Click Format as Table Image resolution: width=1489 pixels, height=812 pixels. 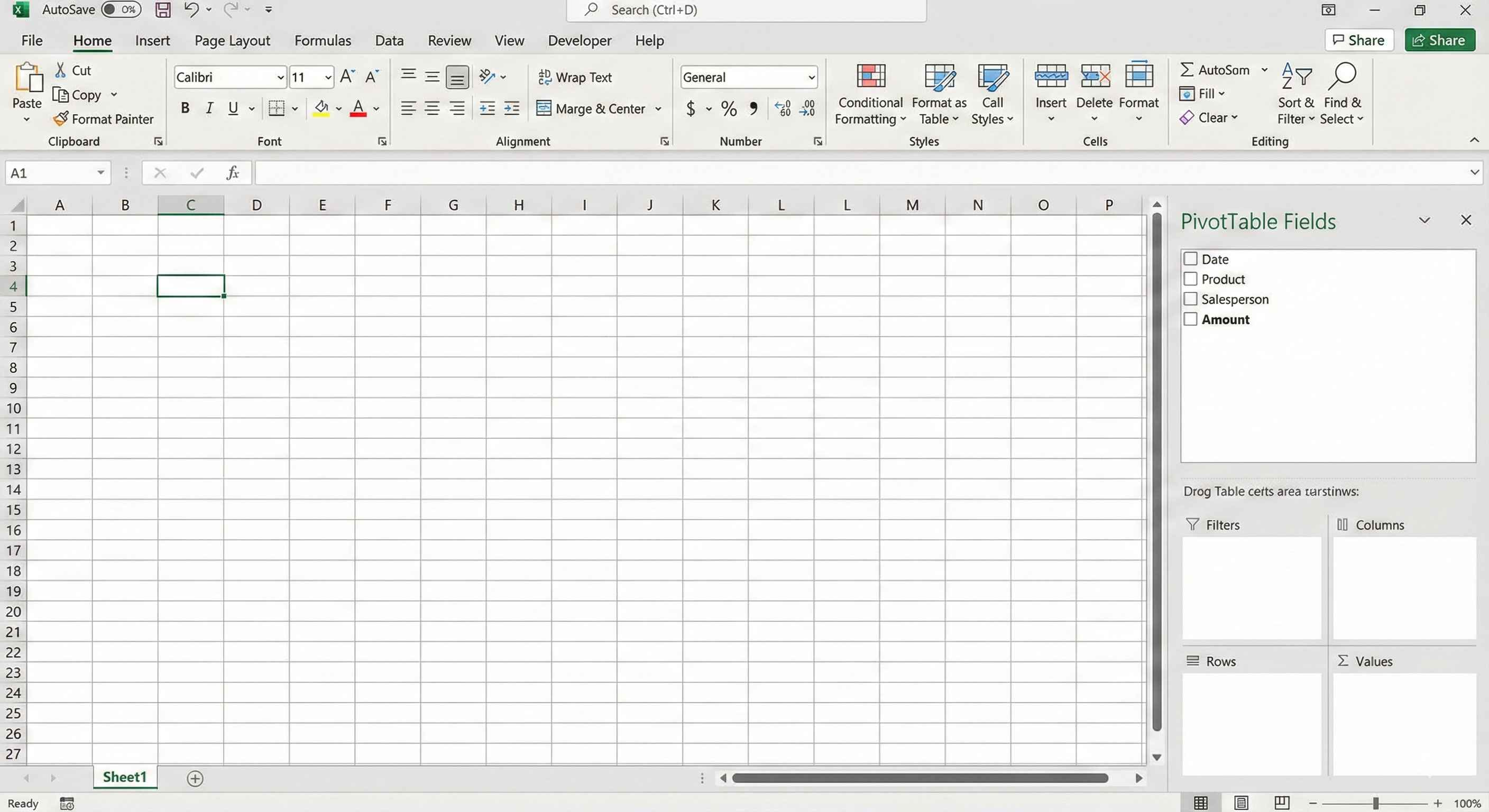[938, 95]
